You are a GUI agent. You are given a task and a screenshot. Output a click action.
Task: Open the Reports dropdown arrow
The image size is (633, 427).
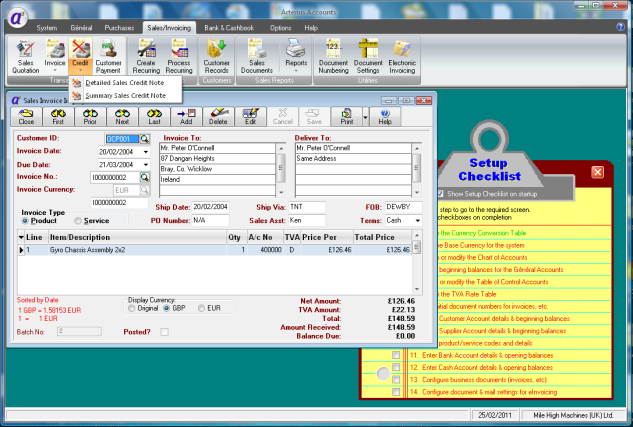[296, 71]
